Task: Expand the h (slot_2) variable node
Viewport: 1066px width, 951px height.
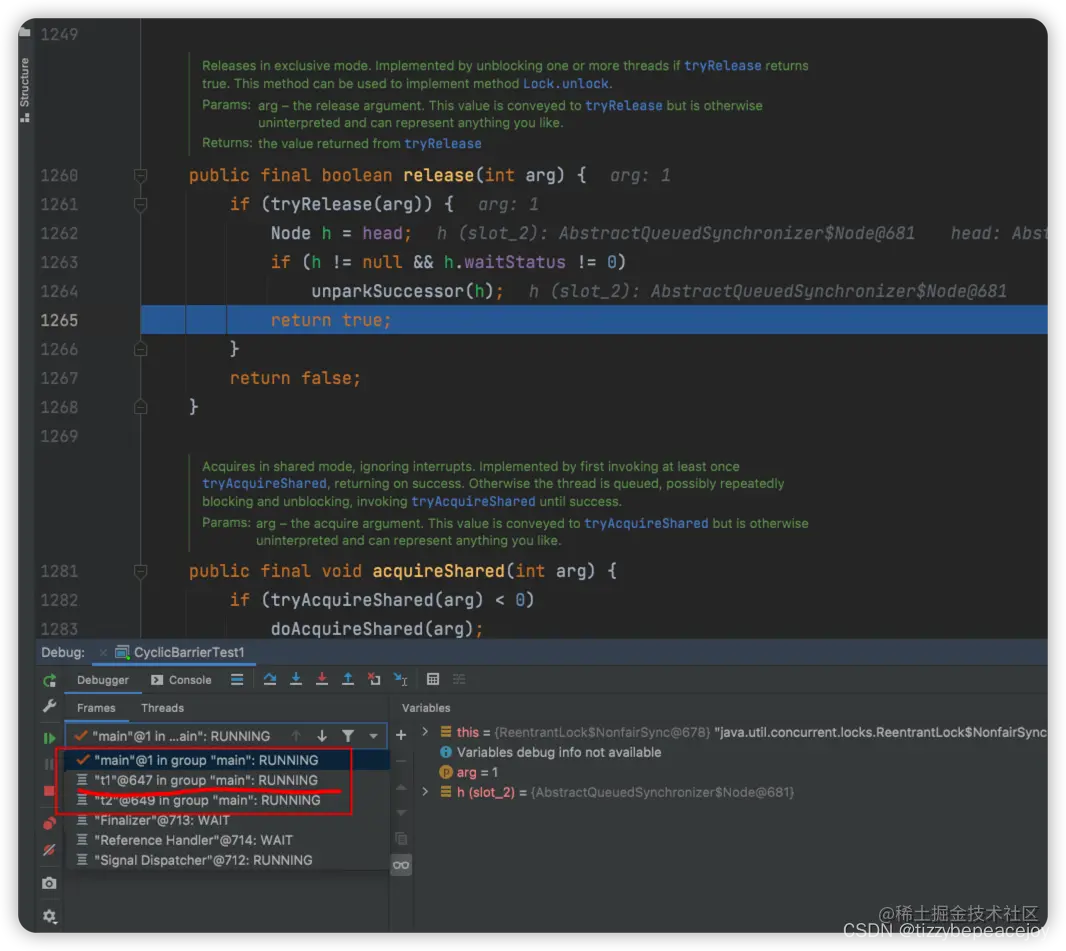Action: pos(426,792)
